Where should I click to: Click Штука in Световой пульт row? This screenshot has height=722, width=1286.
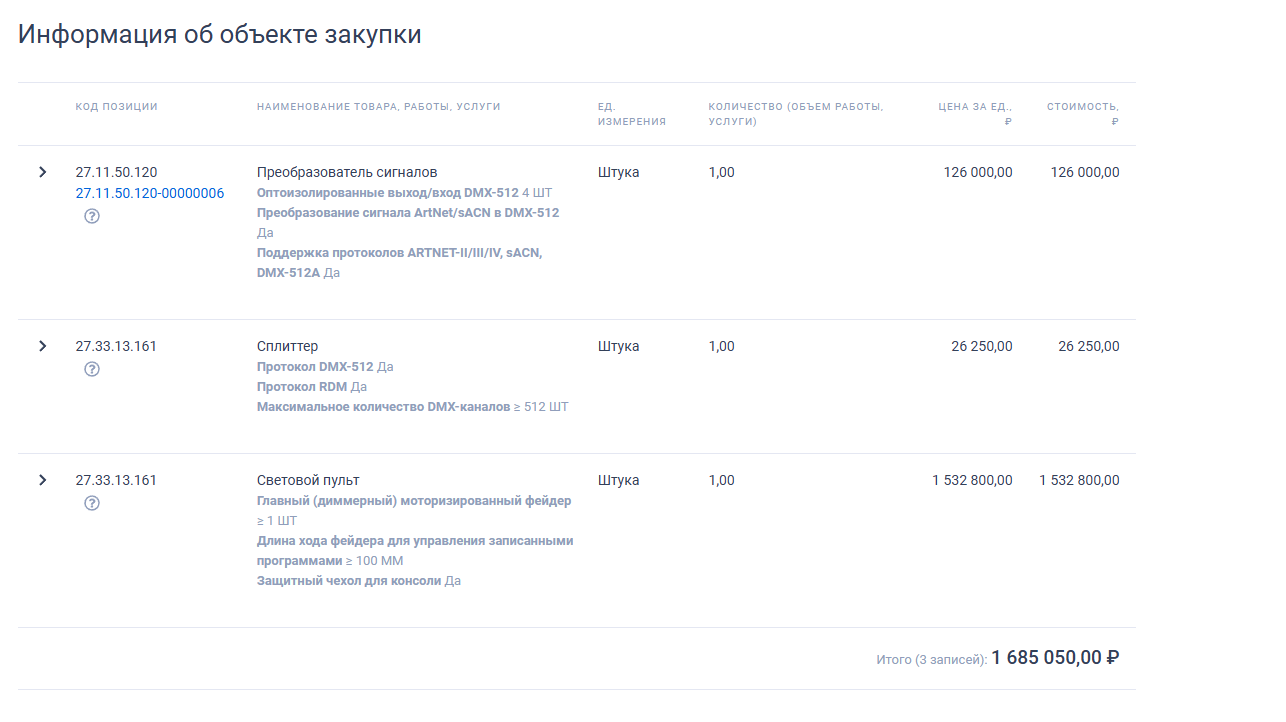pyautogui.click(x=619, y=480)
